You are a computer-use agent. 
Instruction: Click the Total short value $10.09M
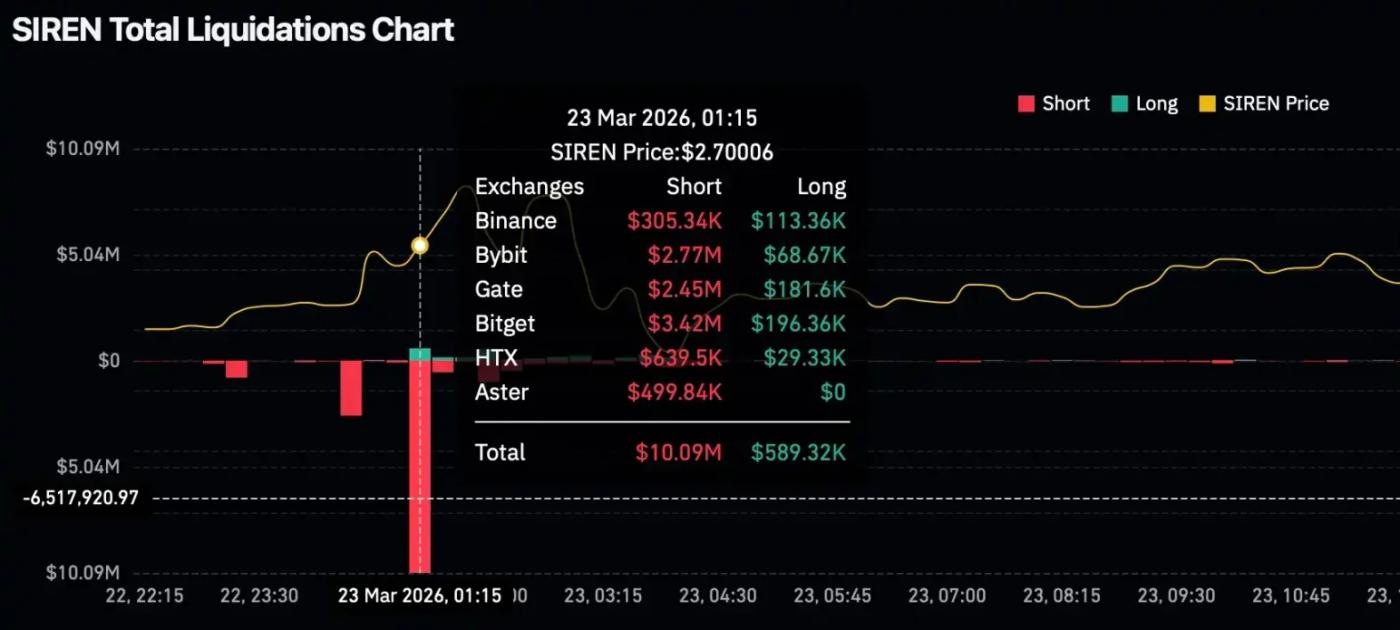pos(679,452)
